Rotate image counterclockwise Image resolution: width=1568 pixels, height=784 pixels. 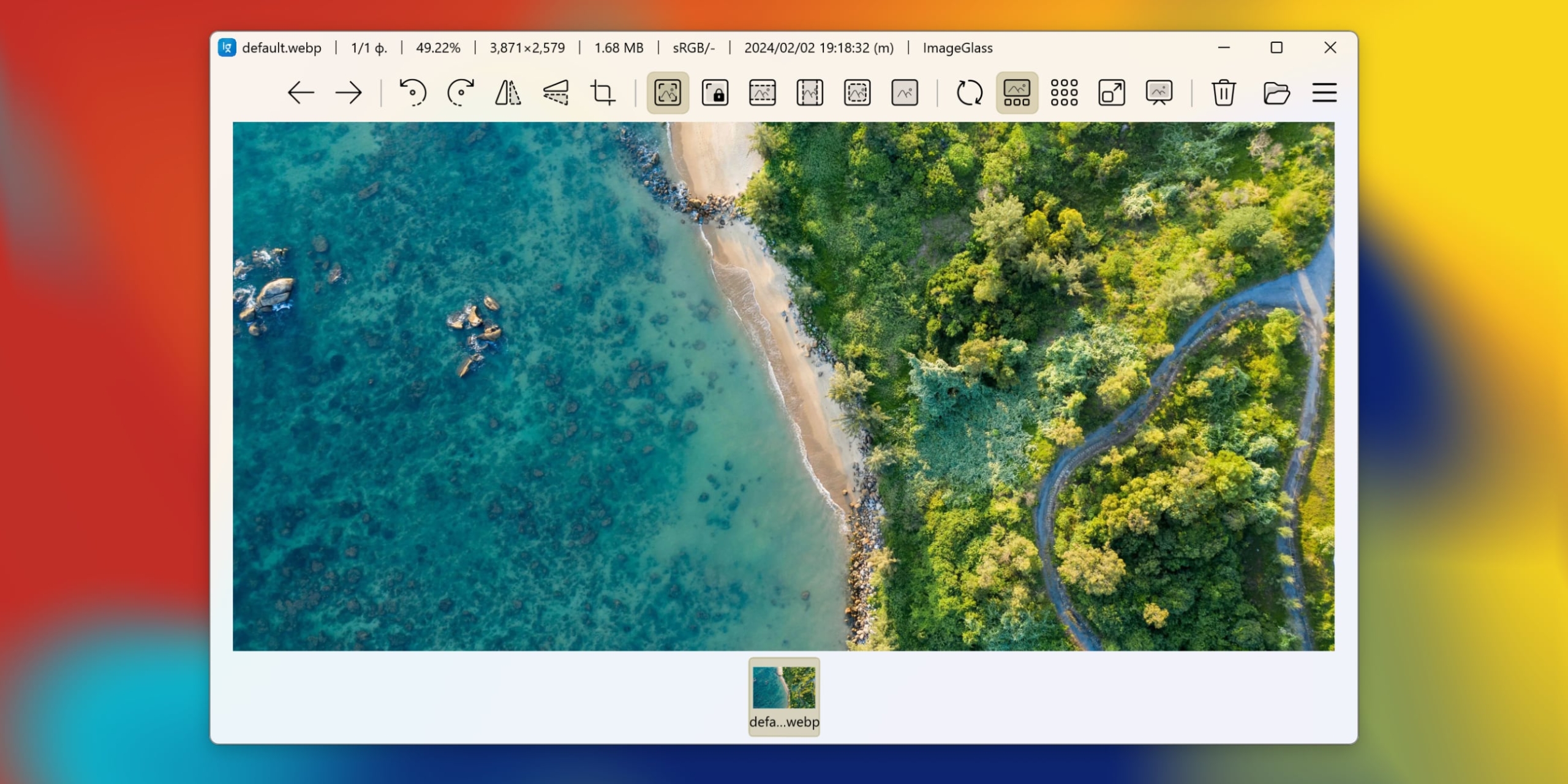click(413, 93)
